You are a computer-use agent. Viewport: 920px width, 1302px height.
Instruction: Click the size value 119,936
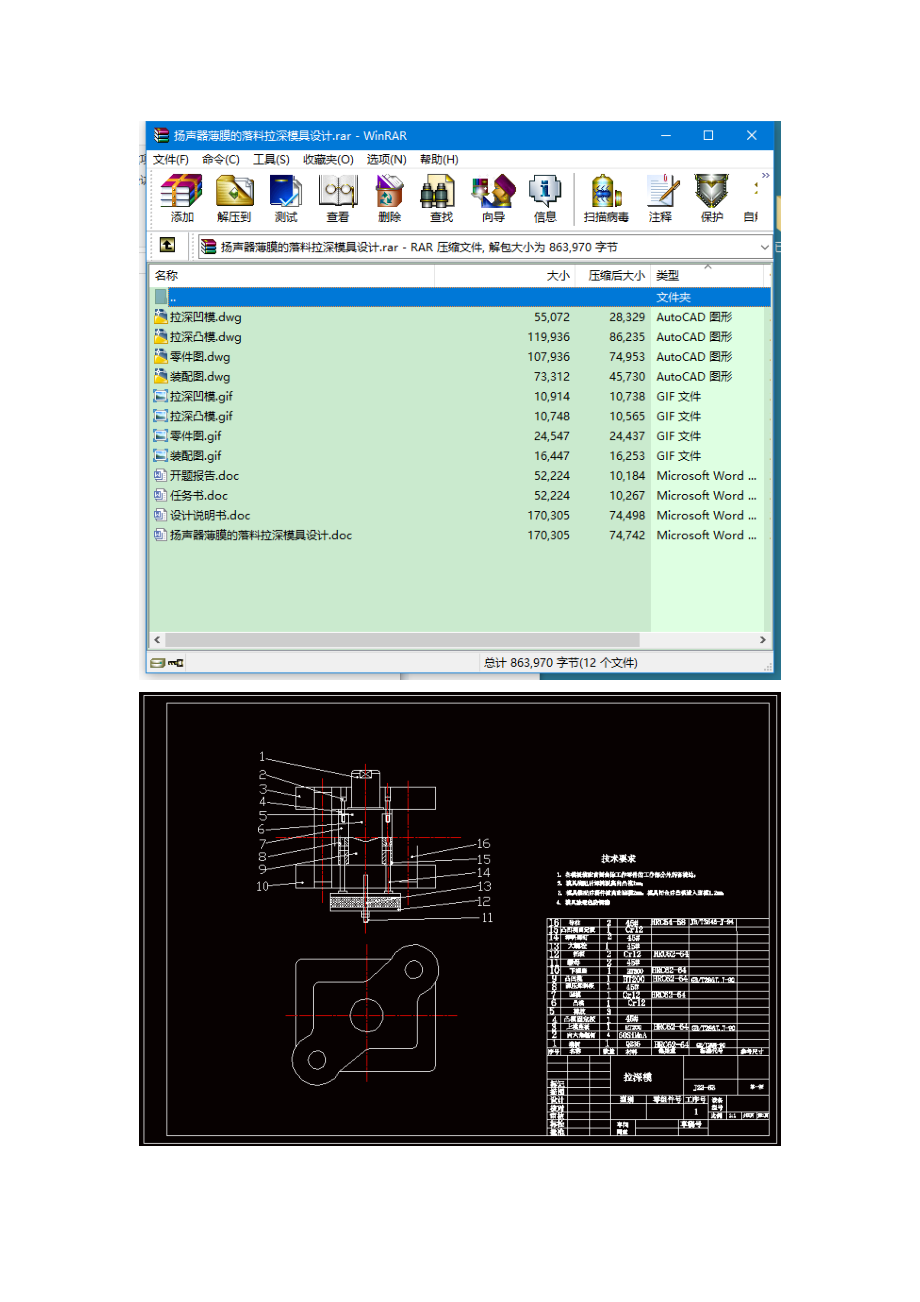(549, 337)
